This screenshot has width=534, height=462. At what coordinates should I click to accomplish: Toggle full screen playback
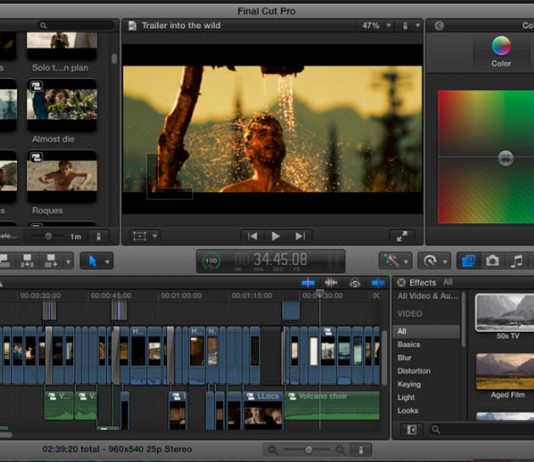402,236
